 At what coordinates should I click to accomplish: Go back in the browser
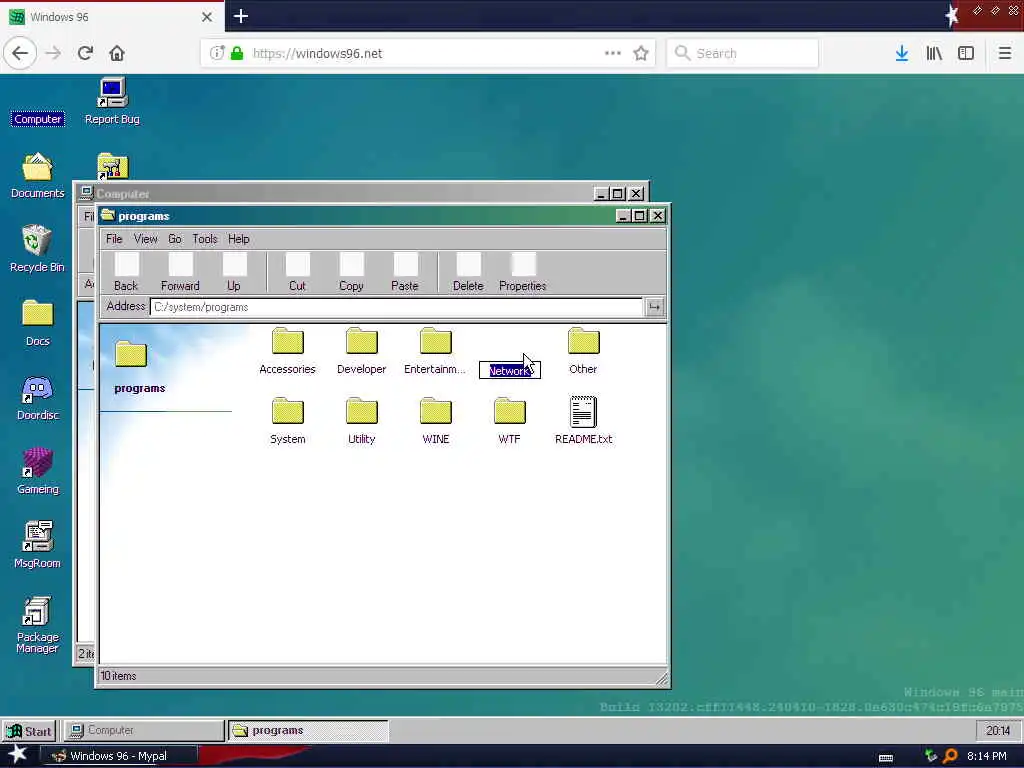(x=20, y=53)
